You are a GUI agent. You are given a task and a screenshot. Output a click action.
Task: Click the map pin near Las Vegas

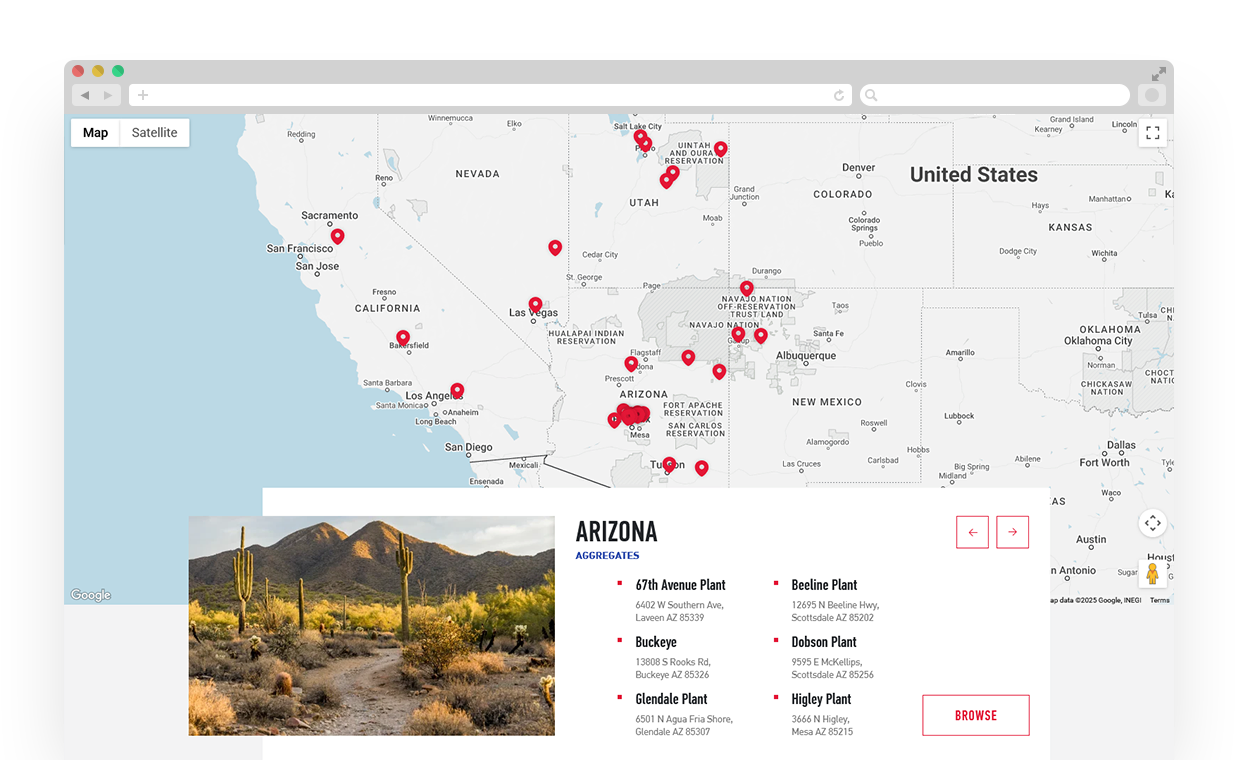pos(535,304)
